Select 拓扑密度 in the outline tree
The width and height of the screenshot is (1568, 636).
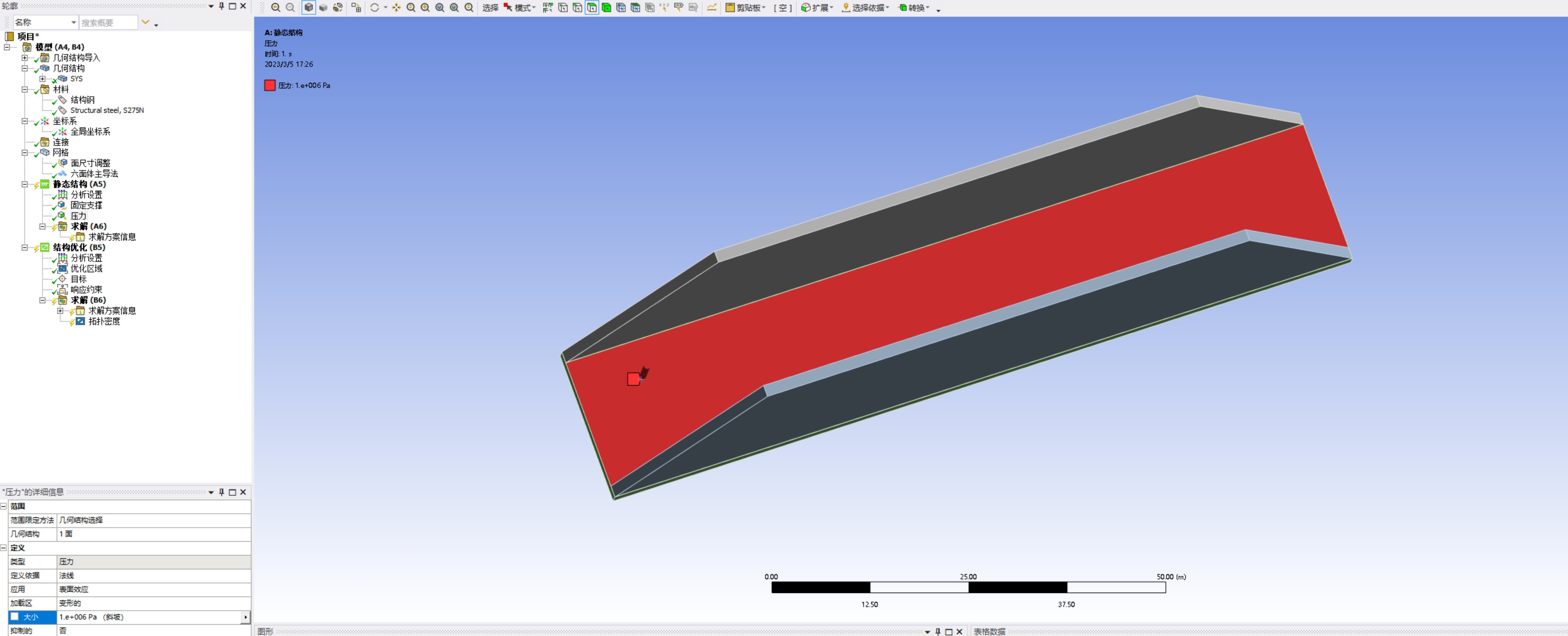(x=105, y=321)
